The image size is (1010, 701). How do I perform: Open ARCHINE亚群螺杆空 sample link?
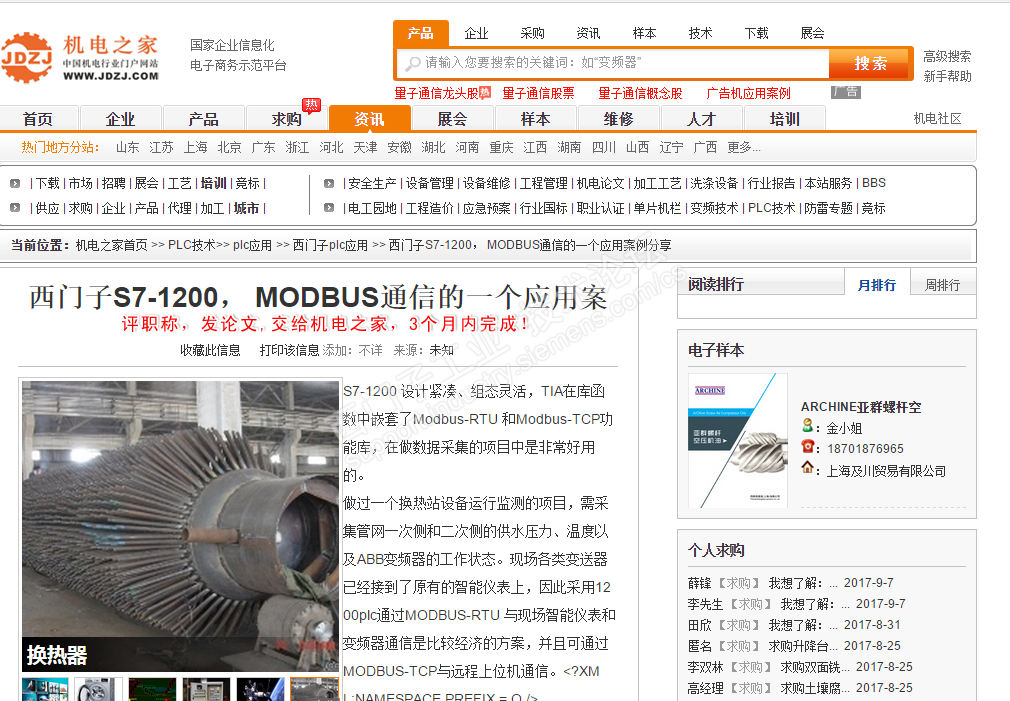861,407
